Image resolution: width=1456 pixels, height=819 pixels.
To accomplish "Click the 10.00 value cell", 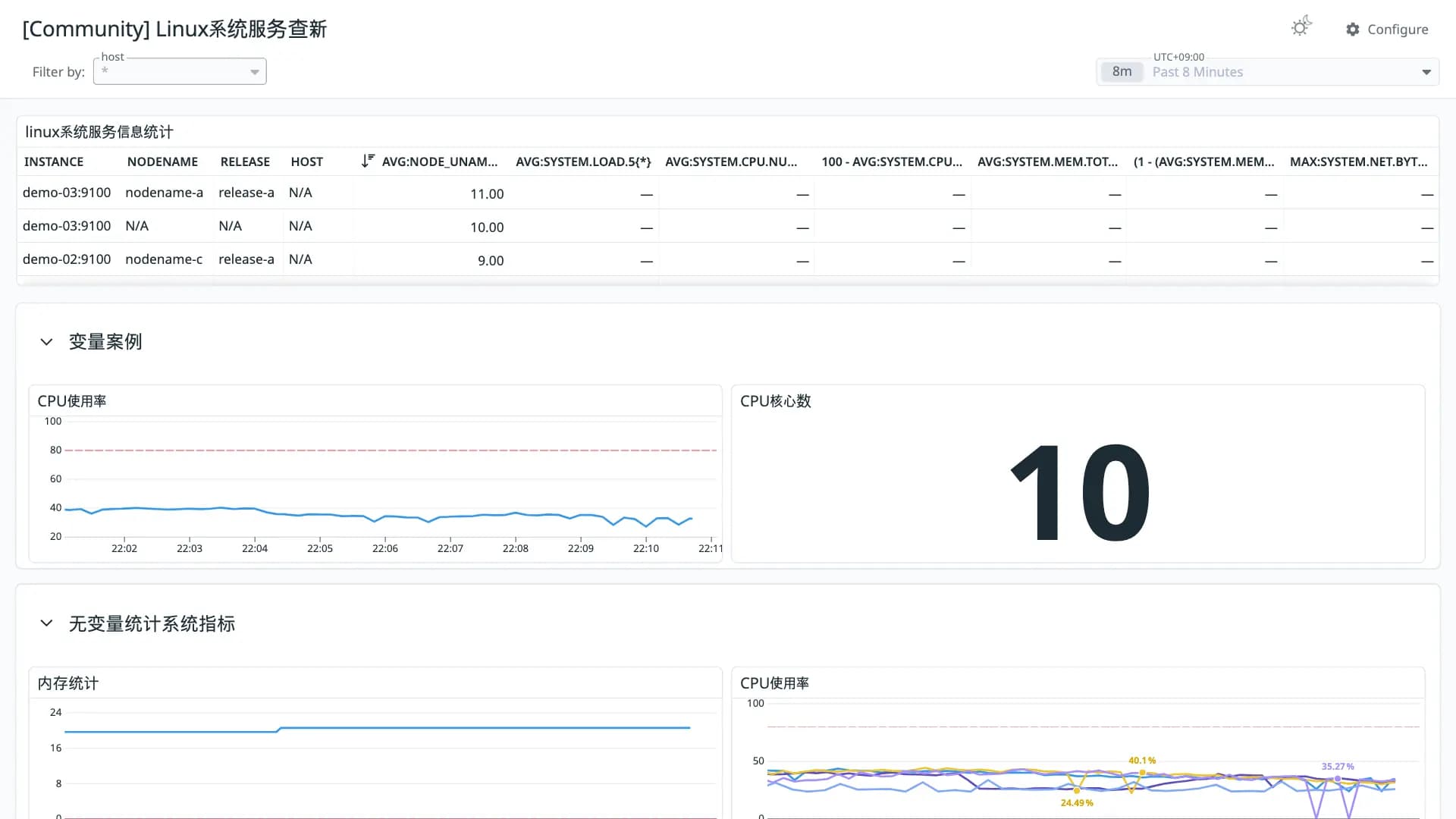I will pyautogui.click(x=487, y=227).
